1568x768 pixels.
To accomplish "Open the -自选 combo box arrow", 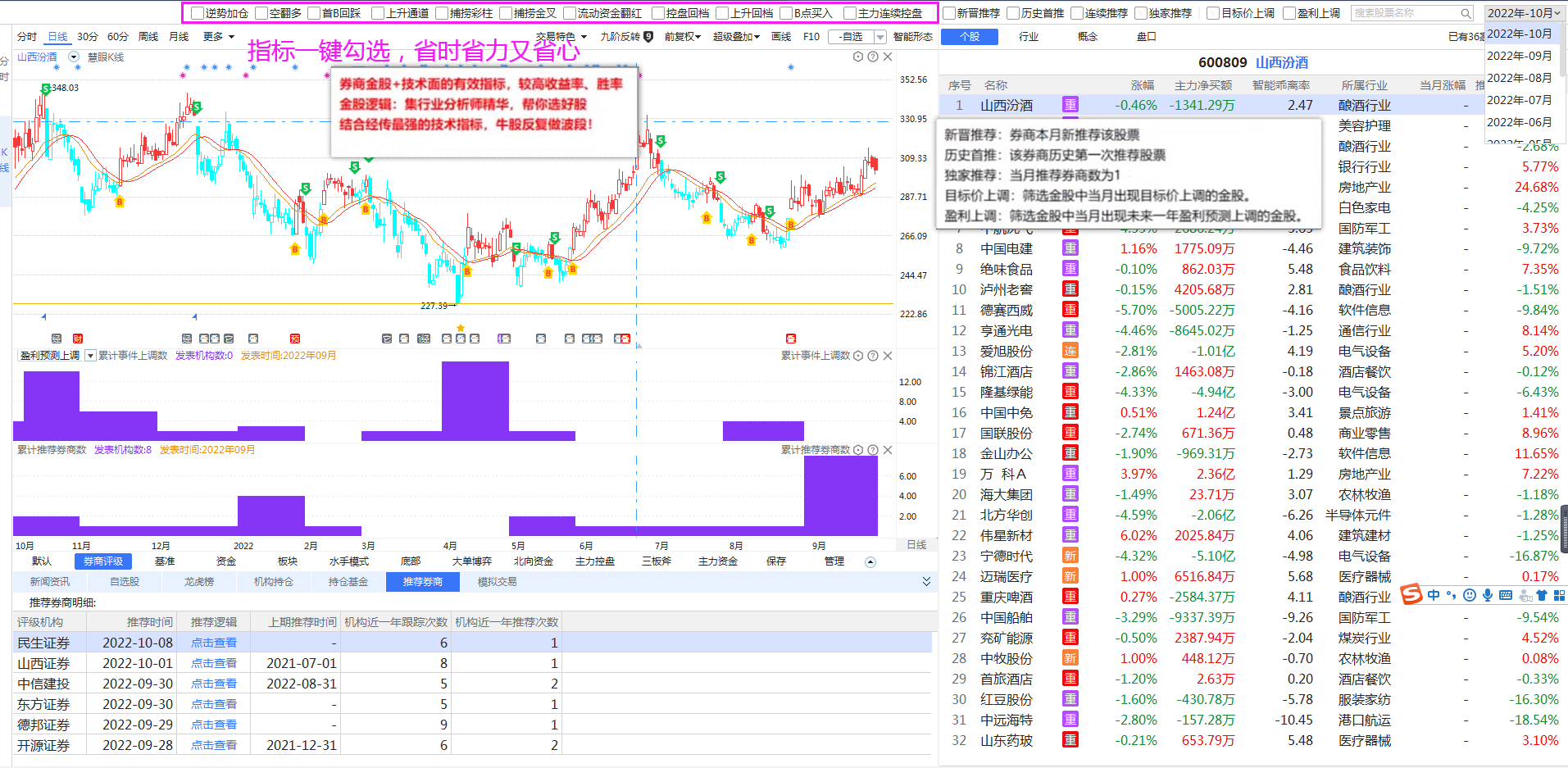I will coord(880,37).
